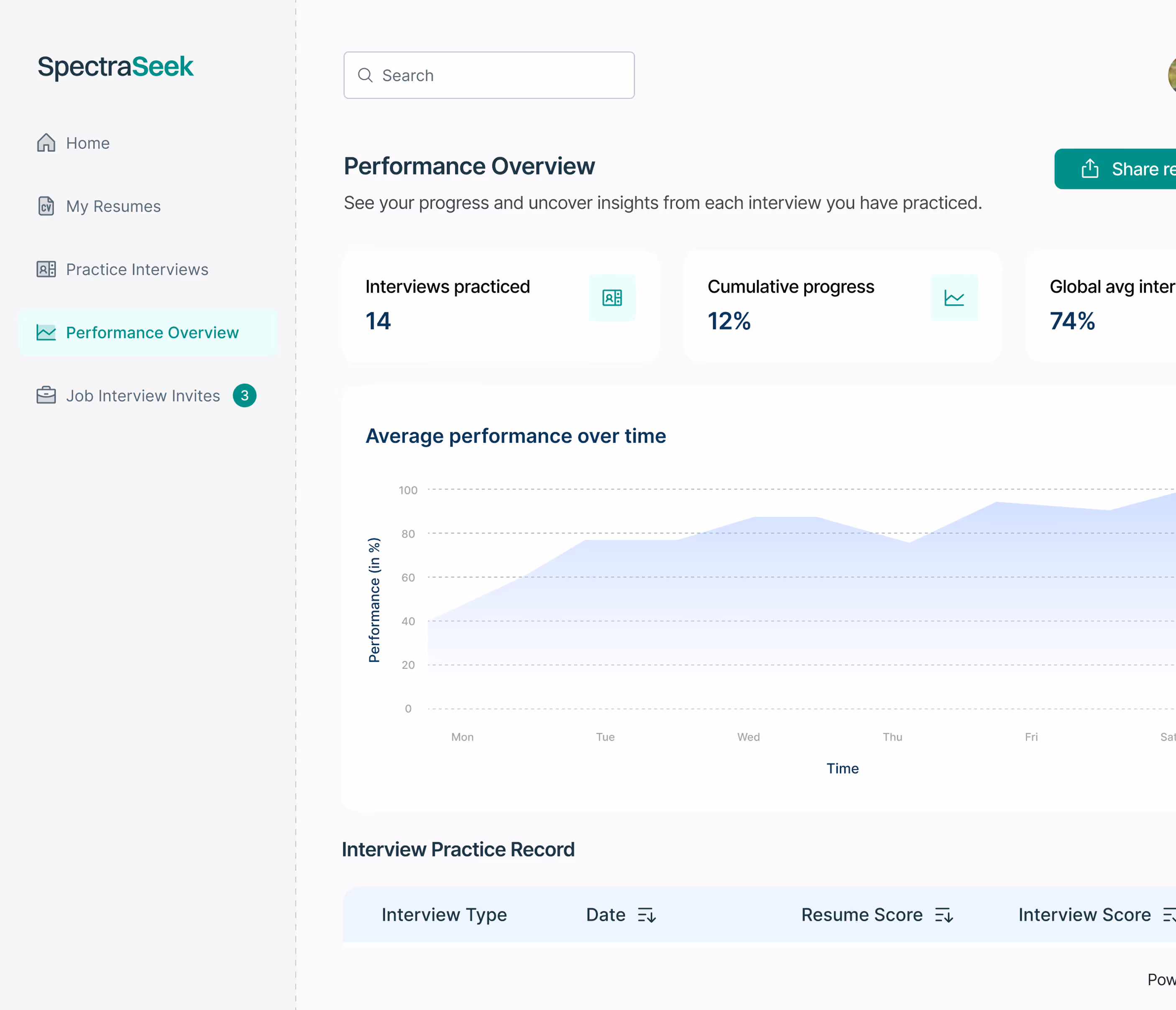Click the Performance Overview chart icon in sidebar
Image resolution: width=1176 pixels, height=1010 pixels.
46,332
